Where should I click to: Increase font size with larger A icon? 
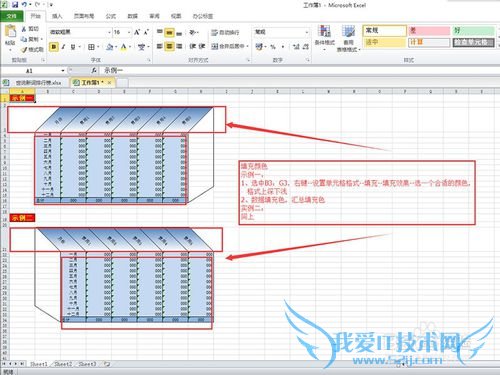137,32
